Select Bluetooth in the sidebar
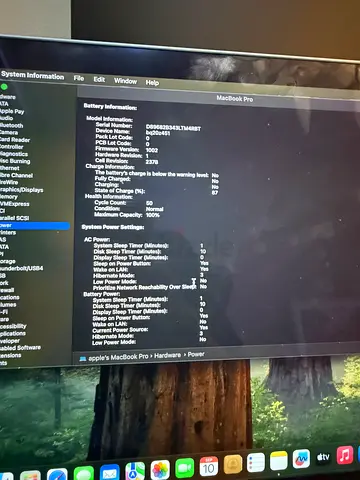Screen dimensions: 360x480 11,125
